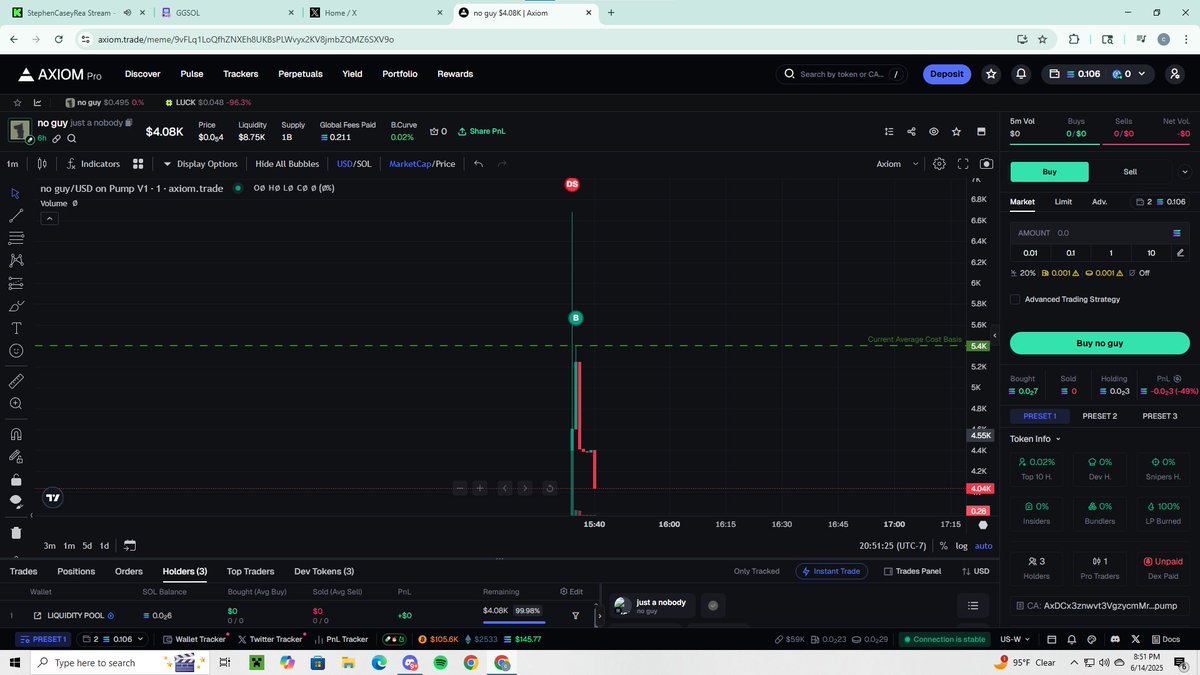Click Hide All Bubbles button
This screenshot has height=675, width=1200.
point(287,164)
